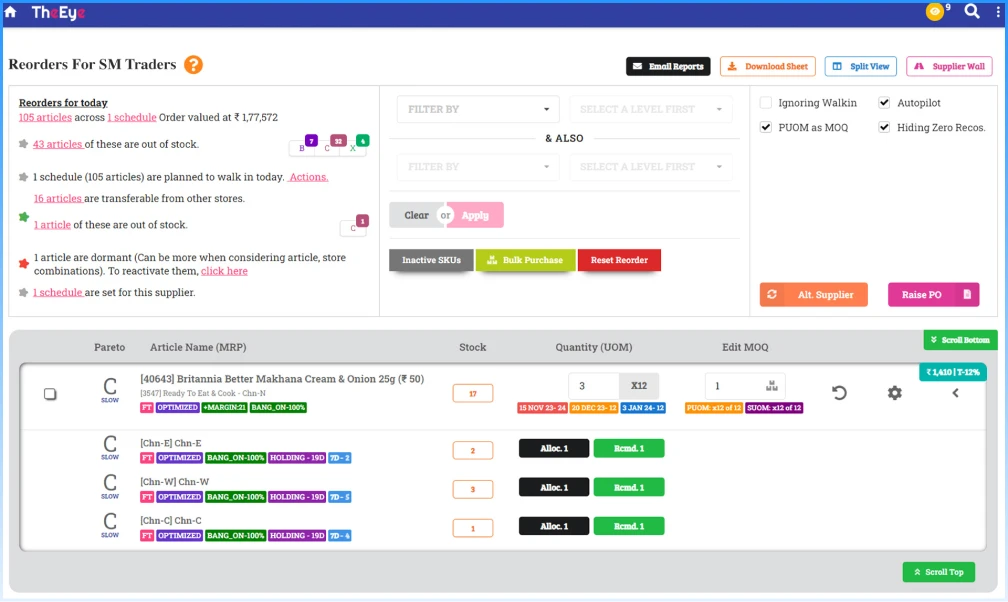The height and width of the screenshot is (602, 1008).
Task: Apply the selected filters
Action: 473,214
